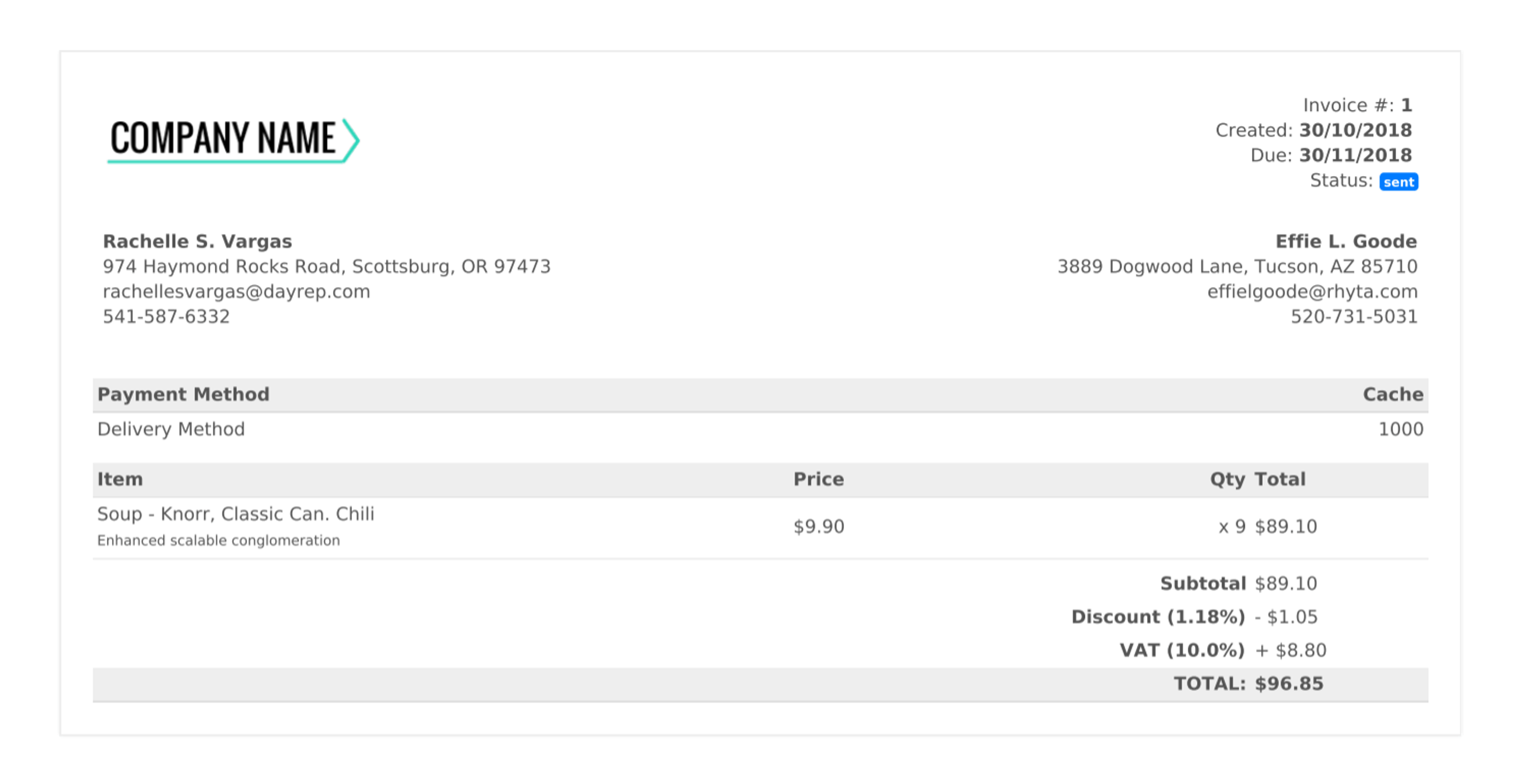Image resolution: width=1521 pixels, height=784 pixels.
Task: Click the Effie L. Goode name
Action: 1346,242
